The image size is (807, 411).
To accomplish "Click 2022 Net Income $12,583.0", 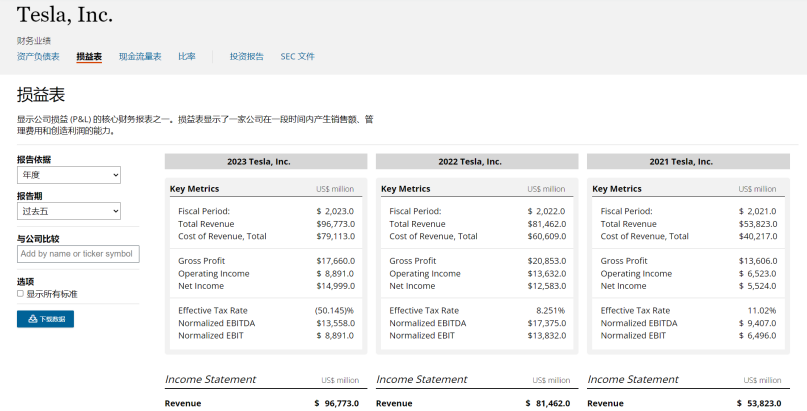I will point(547,285).
